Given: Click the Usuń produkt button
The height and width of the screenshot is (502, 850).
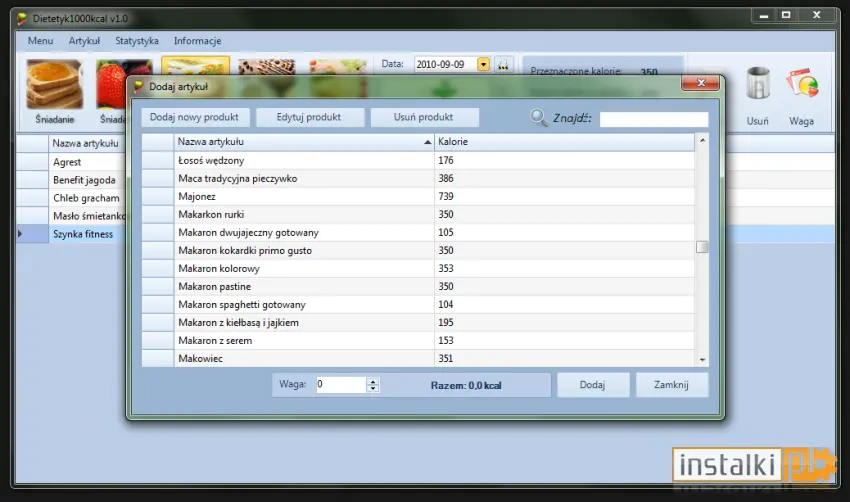Looking at the screenshot, I should (423, 117).
